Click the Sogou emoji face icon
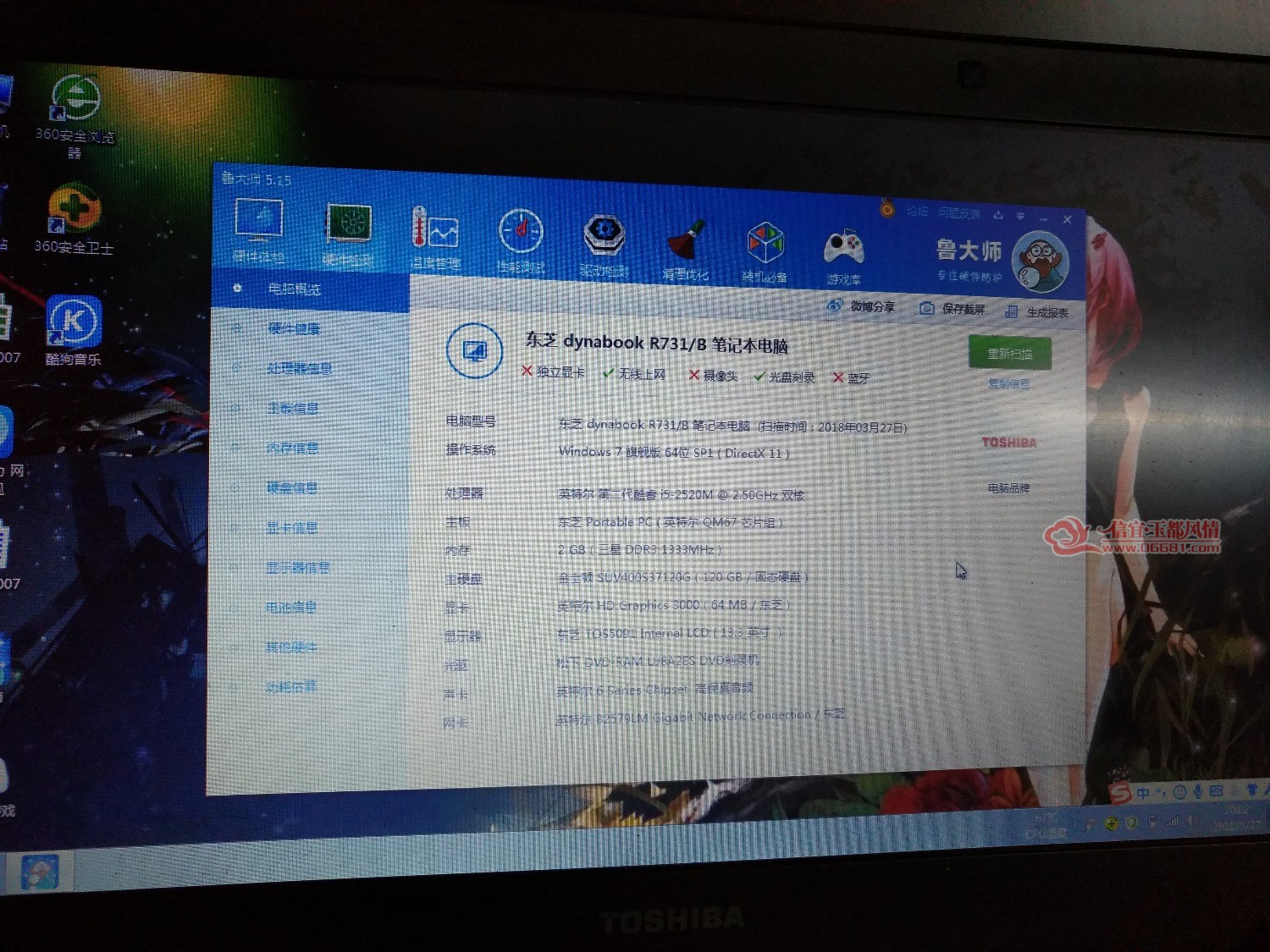Screen dimensions: 1270x952 click(x=1179, y=792)
